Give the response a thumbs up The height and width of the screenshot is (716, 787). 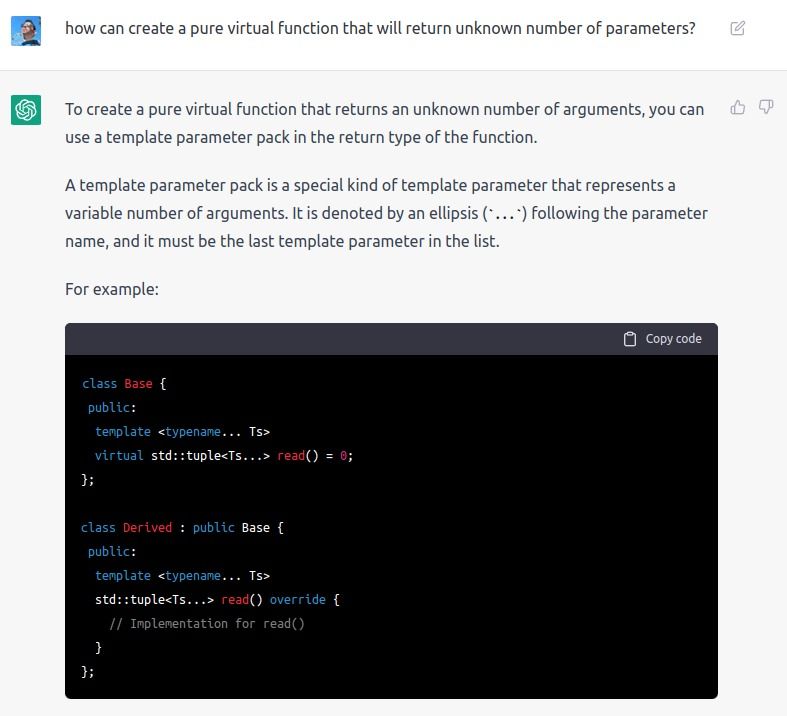737,107
